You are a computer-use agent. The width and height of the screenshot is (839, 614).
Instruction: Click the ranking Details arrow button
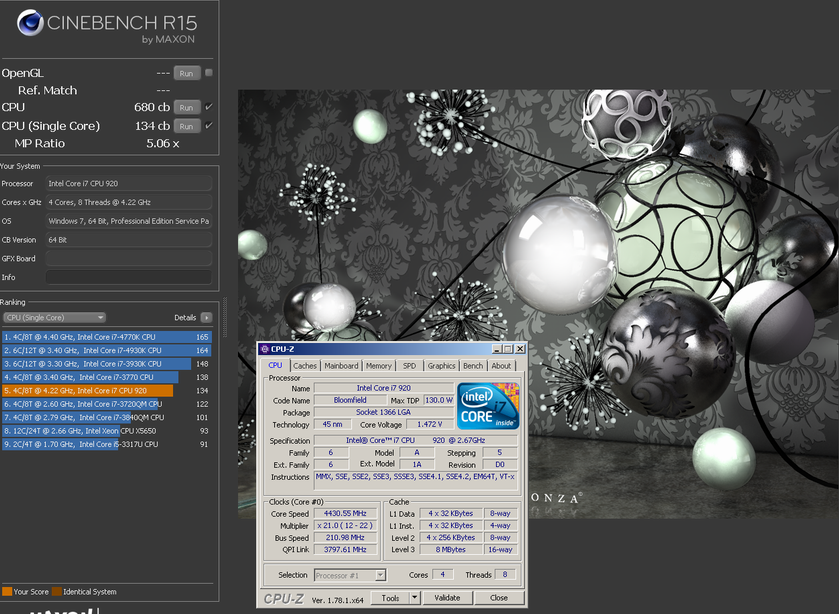[206, 317]
